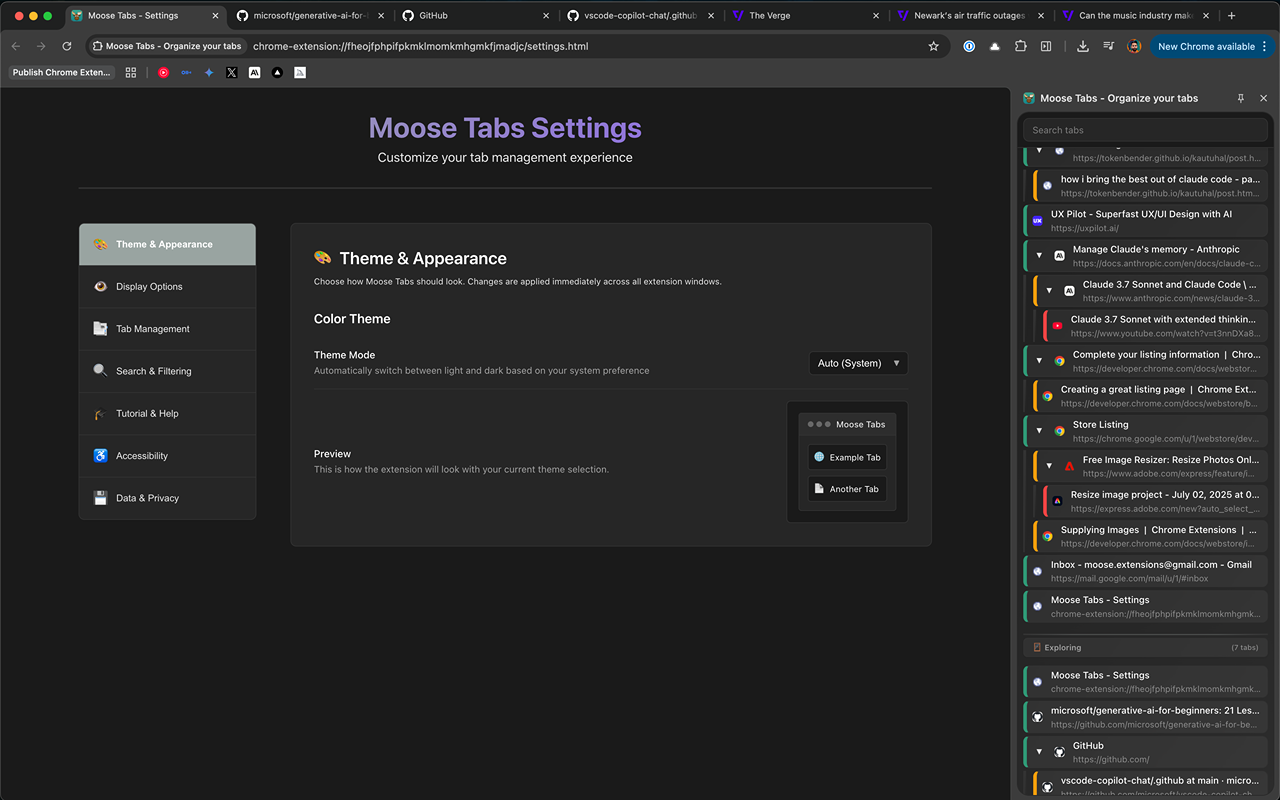This screenshot has width=1280, height=800.
Task: Open microsoft/generative-ai-for-beginners entry in side panel
Action: (1145, 717)
